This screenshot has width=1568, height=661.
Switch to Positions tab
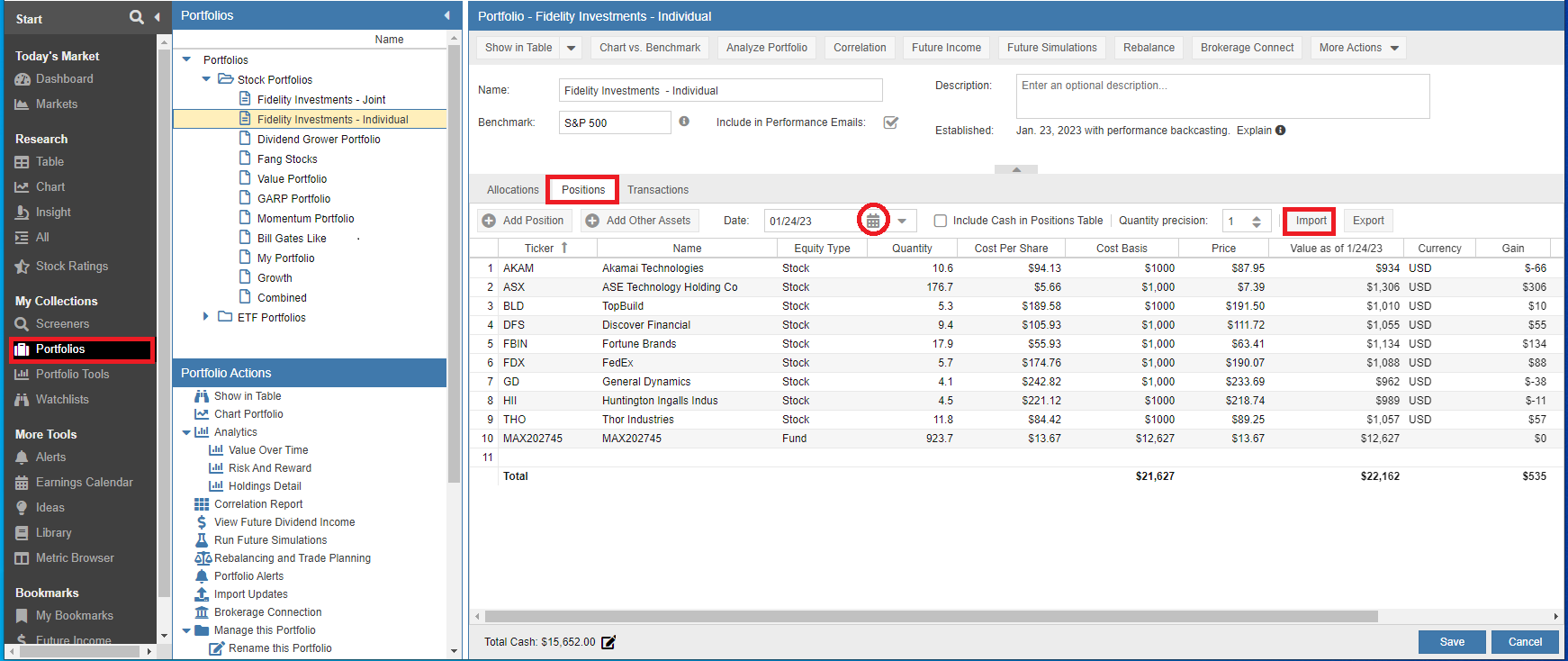(x=582, y=190)
